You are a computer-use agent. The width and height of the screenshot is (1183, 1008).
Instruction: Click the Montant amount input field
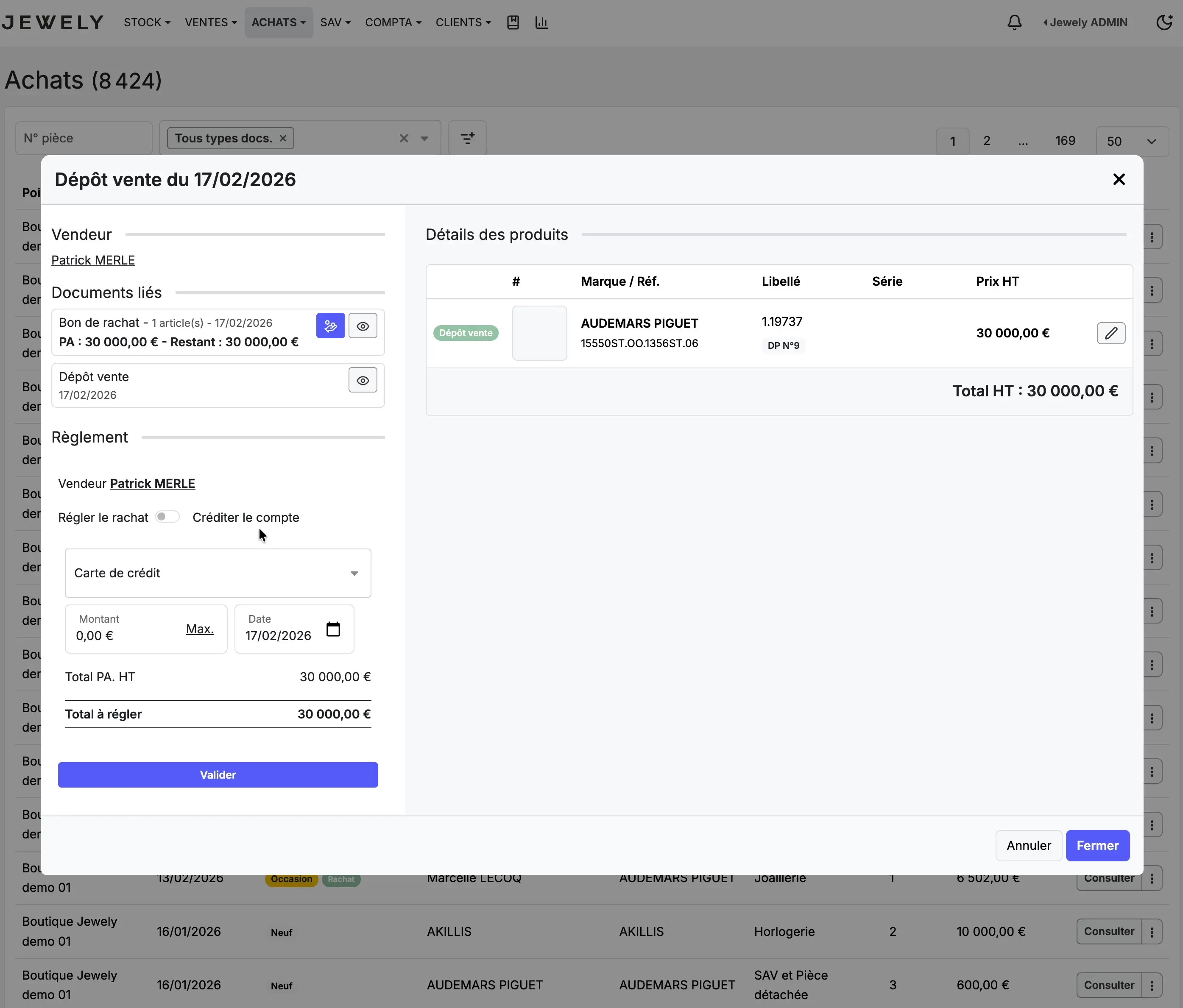[126, 635]
